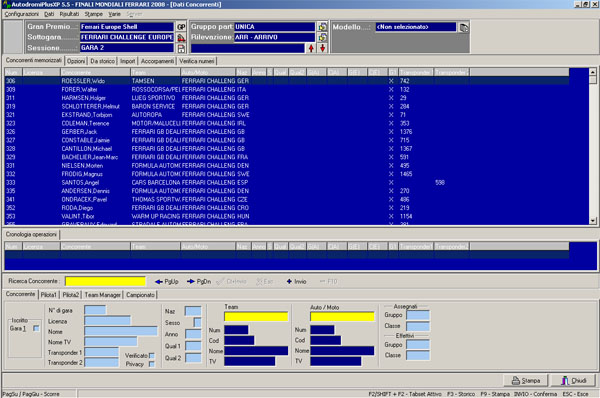
Task: Click the Sottogara field FERRARI CHALLENGE EUROPE
Action: click(127, 37)
